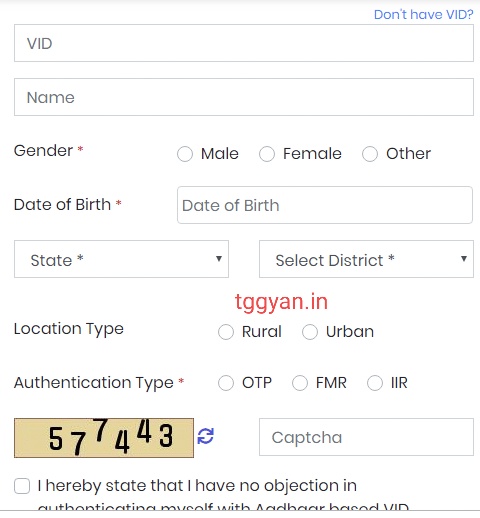This screenshot has width=480, height=518.
Task: Tick the no objection consent checkbox
Action: pos(22,486)
